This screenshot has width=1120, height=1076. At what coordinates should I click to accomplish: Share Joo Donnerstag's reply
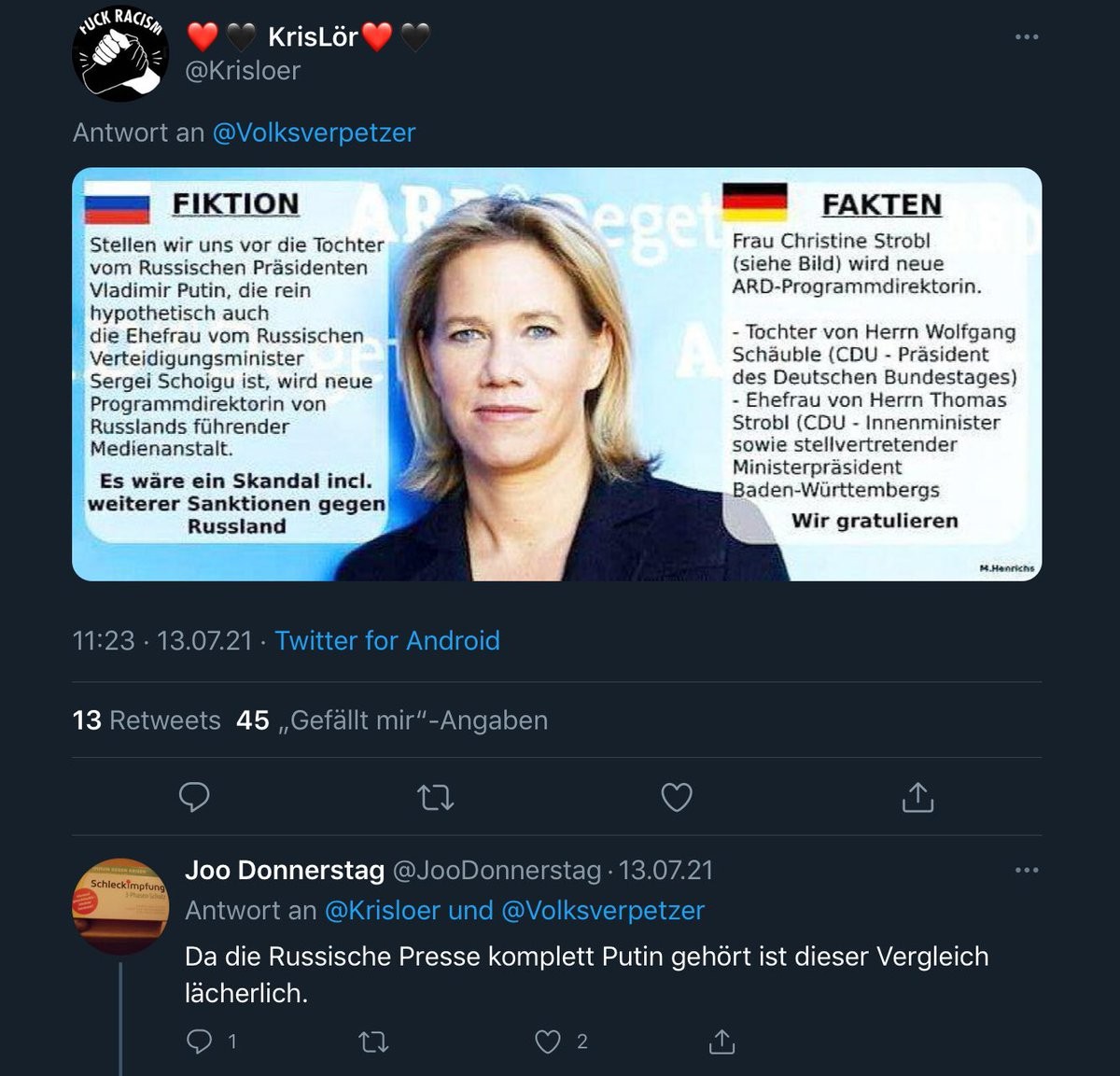(x=721, y=1041)
